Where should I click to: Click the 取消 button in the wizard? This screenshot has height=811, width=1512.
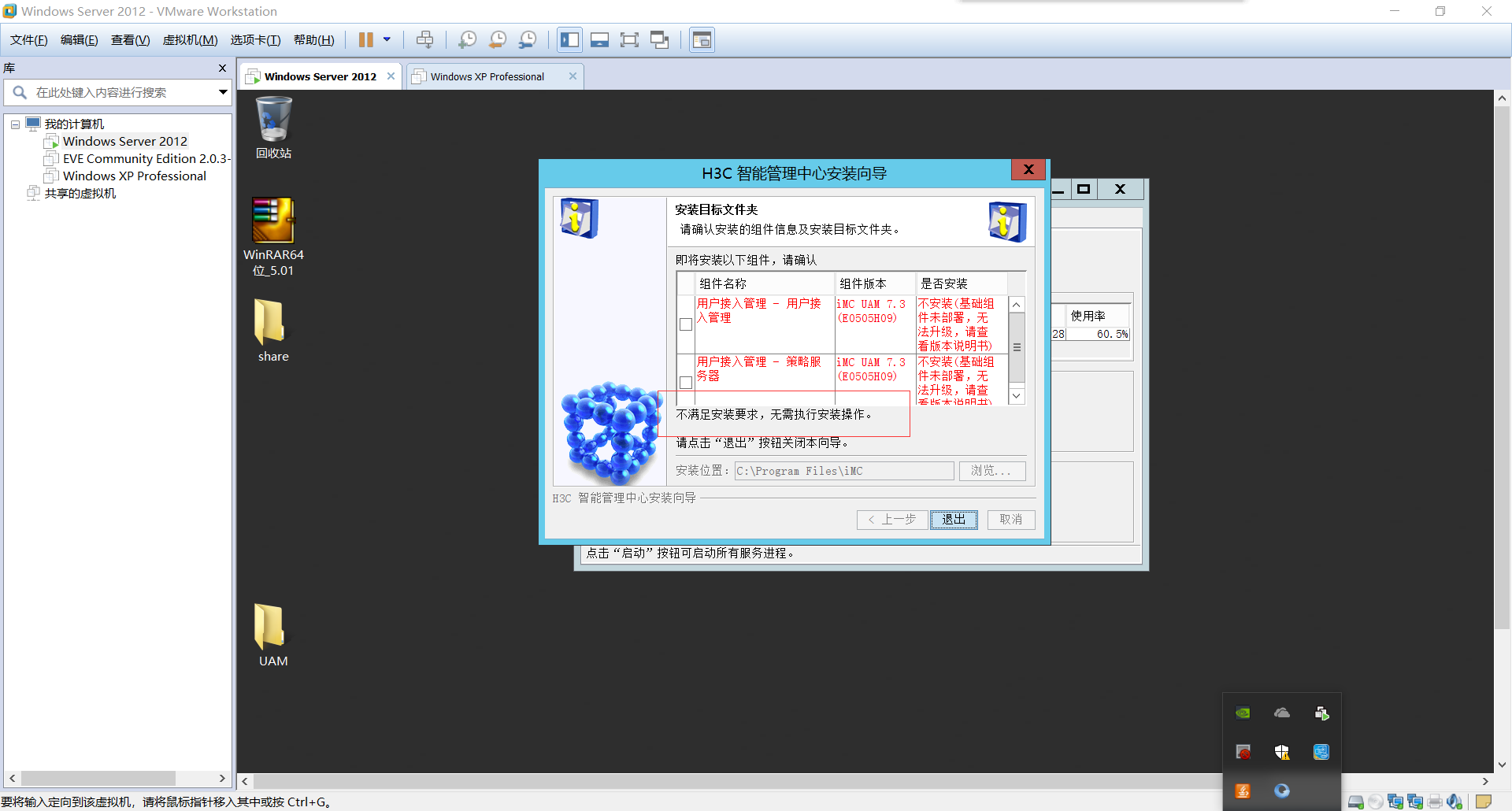pyautogui.click(x=1011, y=520)
